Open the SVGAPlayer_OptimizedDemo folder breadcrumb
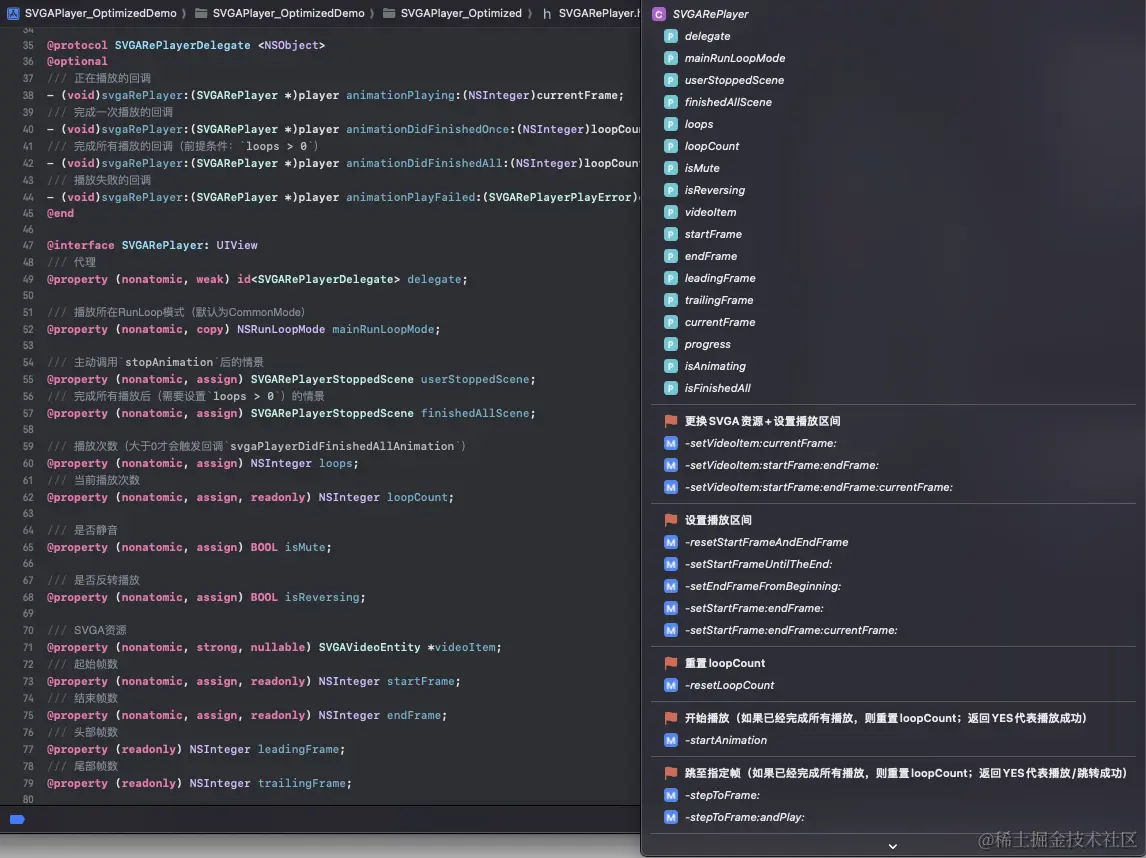 coord(289,12)
